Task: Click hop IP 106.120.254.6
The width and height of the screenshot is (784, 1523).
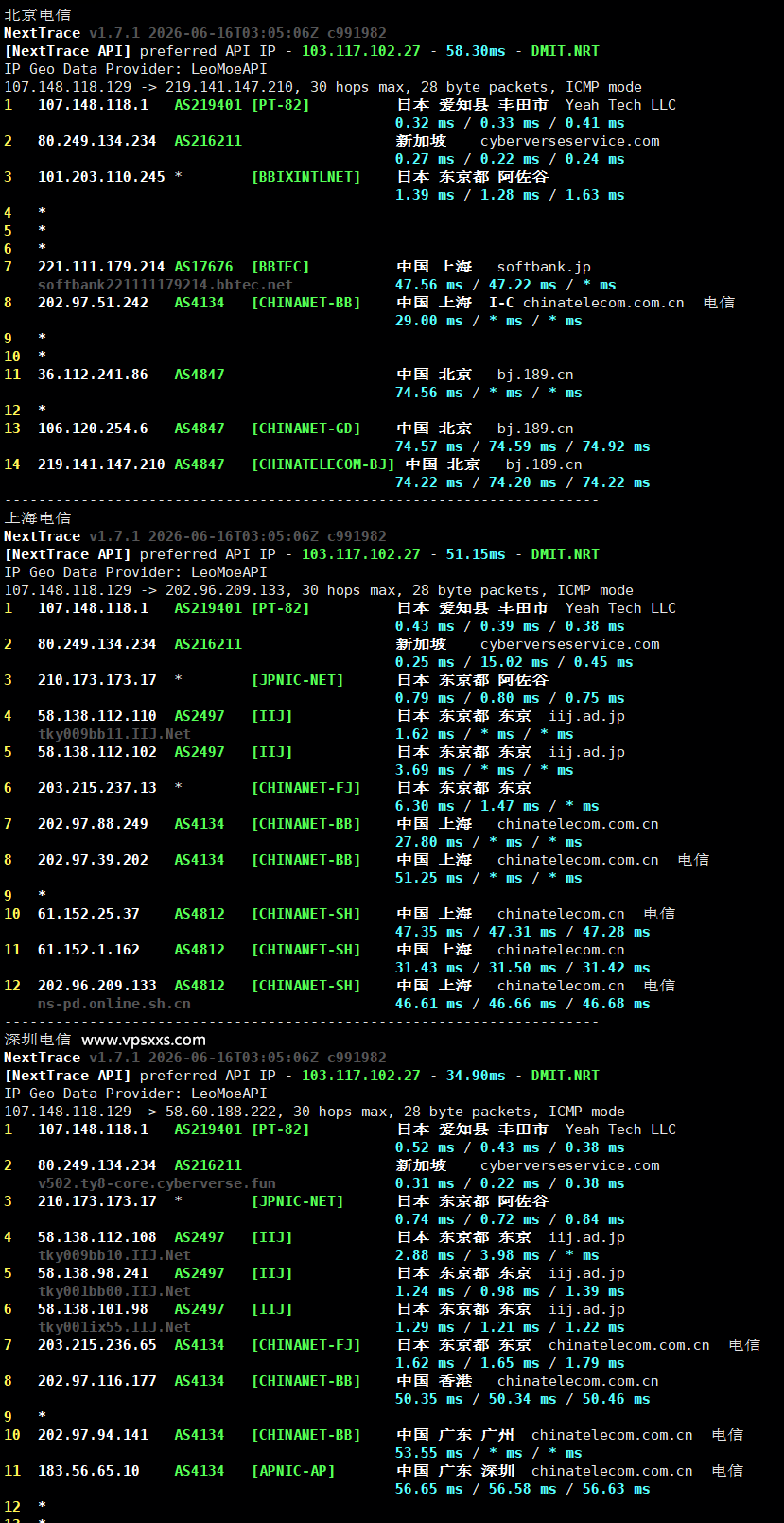Action: tap(93, 429)
